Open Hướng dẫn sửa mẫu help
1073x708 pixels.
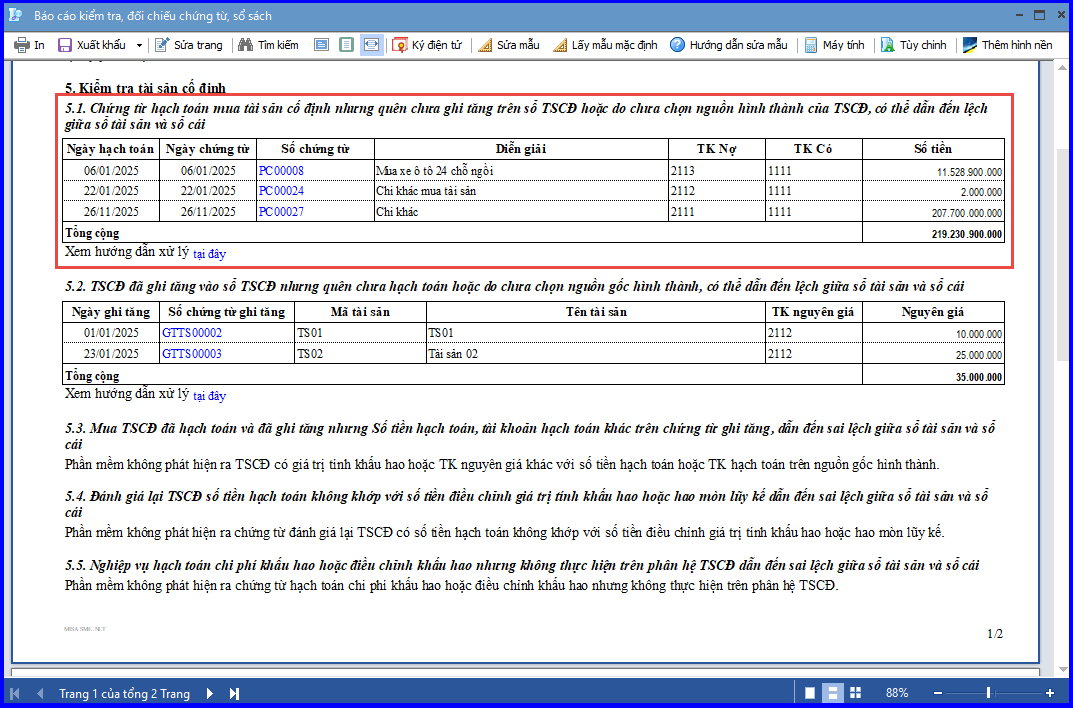coord(729,45)
